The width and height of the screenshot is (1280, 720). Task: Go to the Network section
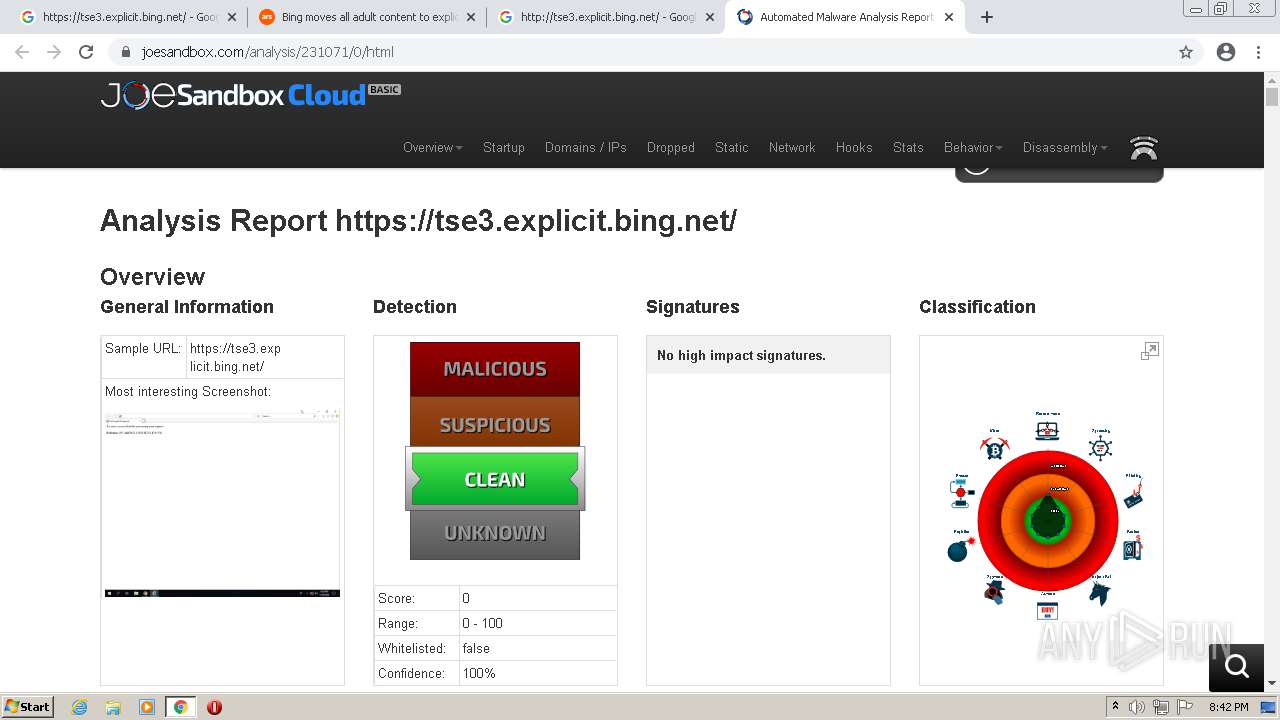click(792, 147)
